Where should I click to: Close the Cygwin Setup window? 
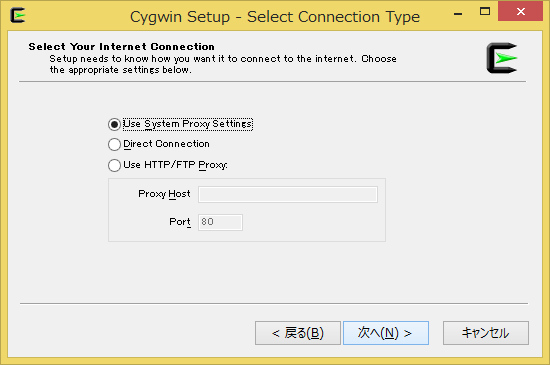pos(521,12)
